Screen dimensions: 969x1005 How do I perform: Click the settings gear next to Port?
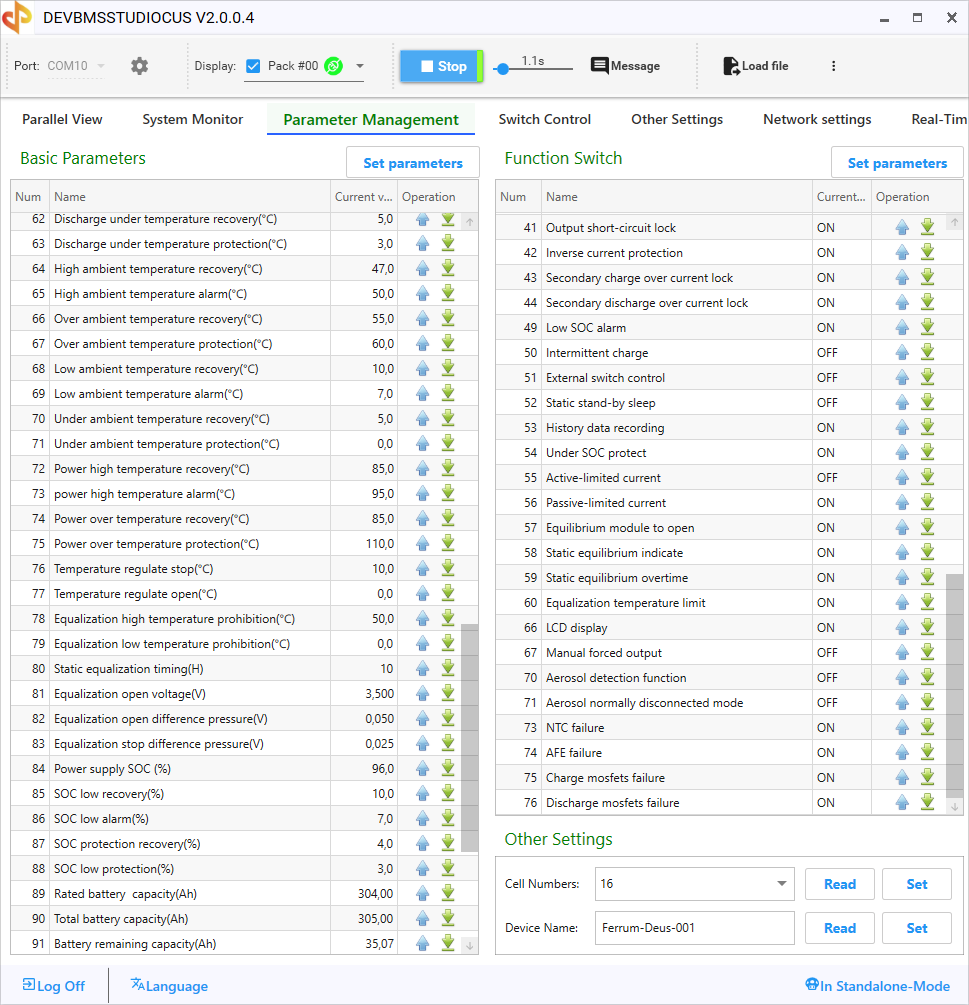click(x=139, y=66)
